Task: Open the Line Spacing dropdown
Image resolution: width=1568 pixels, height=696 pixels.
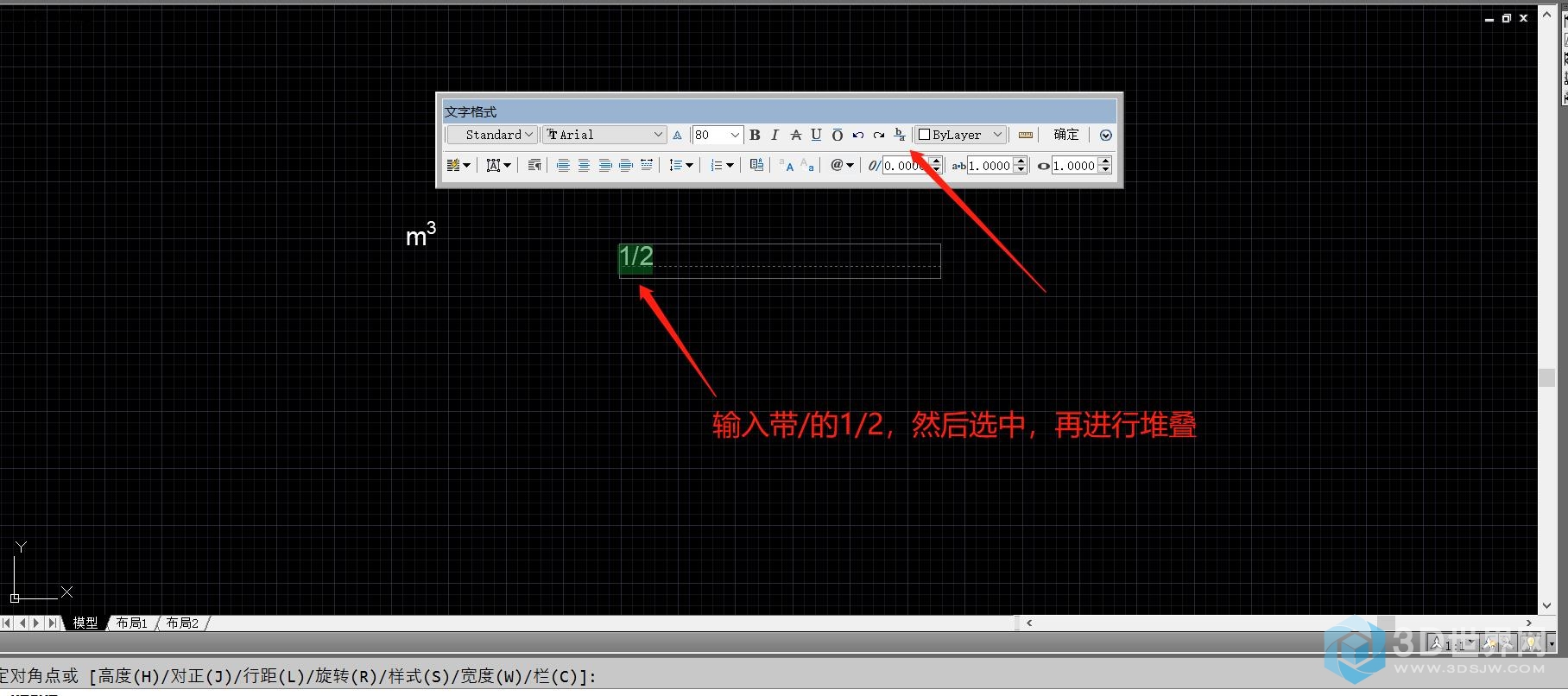Action: tap(681, 165)
